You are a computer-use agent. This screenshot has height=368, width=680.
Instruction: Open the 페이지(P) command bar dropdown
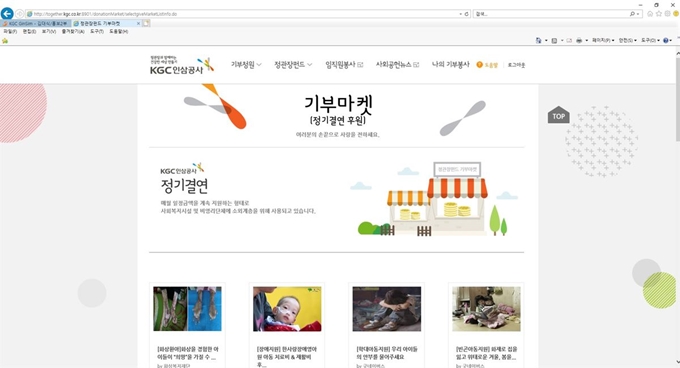603,40
